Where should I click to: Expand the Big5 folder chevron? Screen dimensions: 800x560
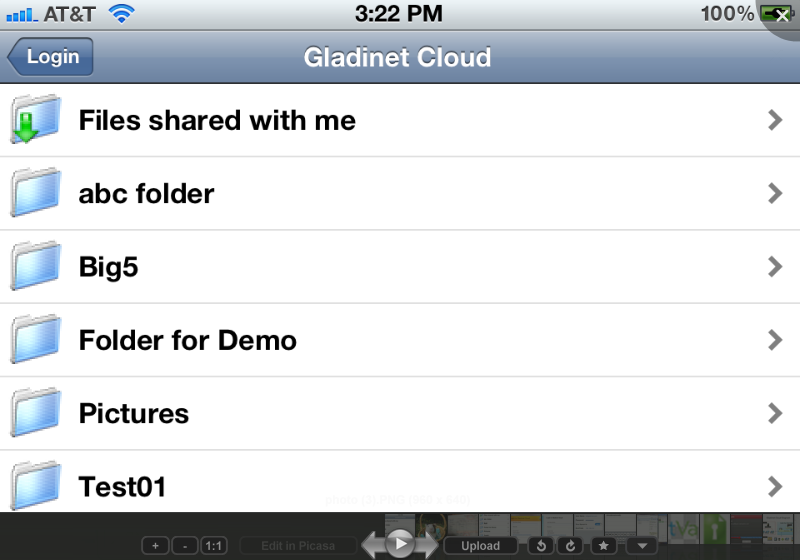tap(774, 267)
